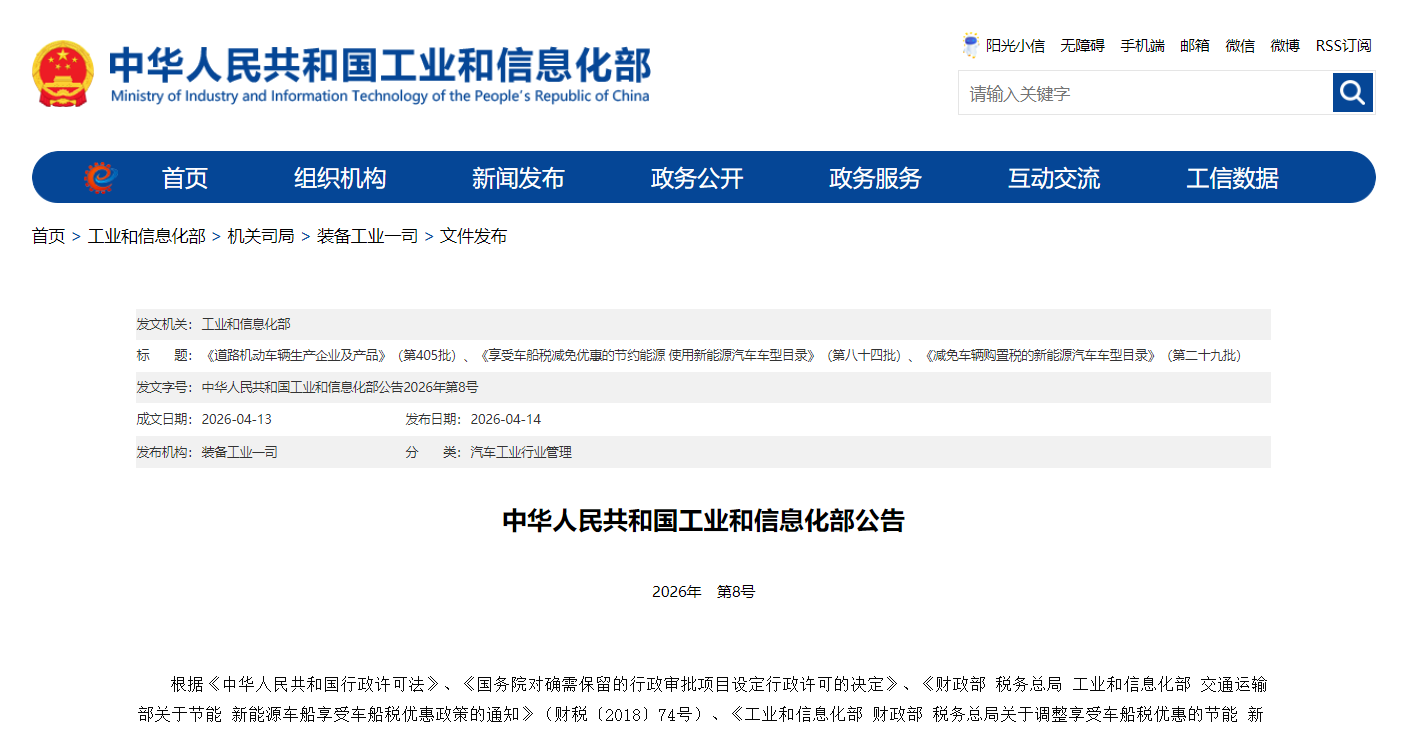This screenshot has height=730, width=1402.
Task: Select 新闻发布 in the navigation bar
Action: point(518,178)
